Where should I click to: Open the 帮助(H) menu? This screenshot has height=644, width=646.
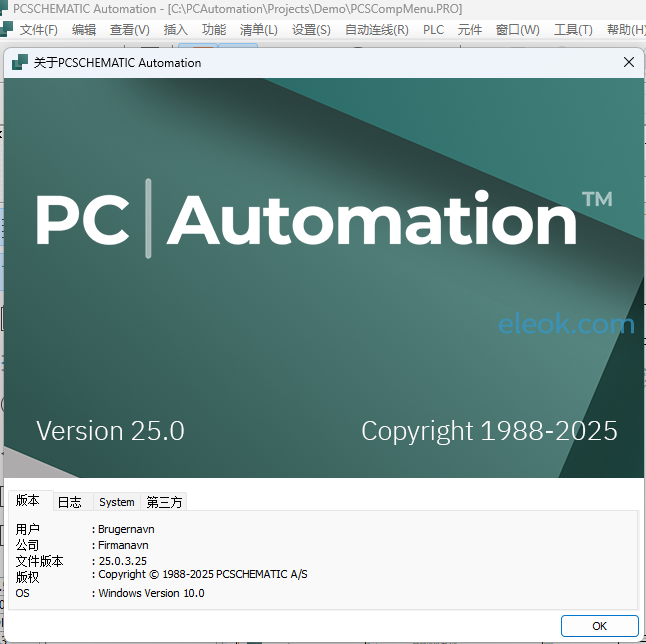(625, 30)
